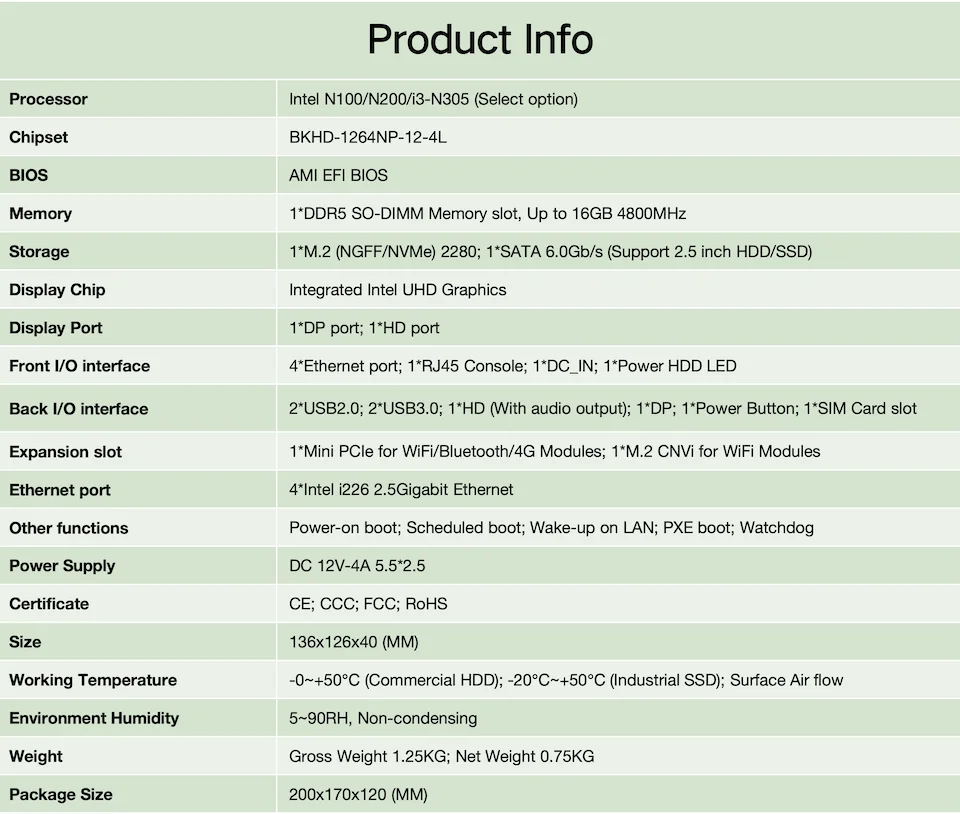Click the Memory row label
Image resolution: width=960 pixels, height=814 pixels.
click(x=40, y=213)
